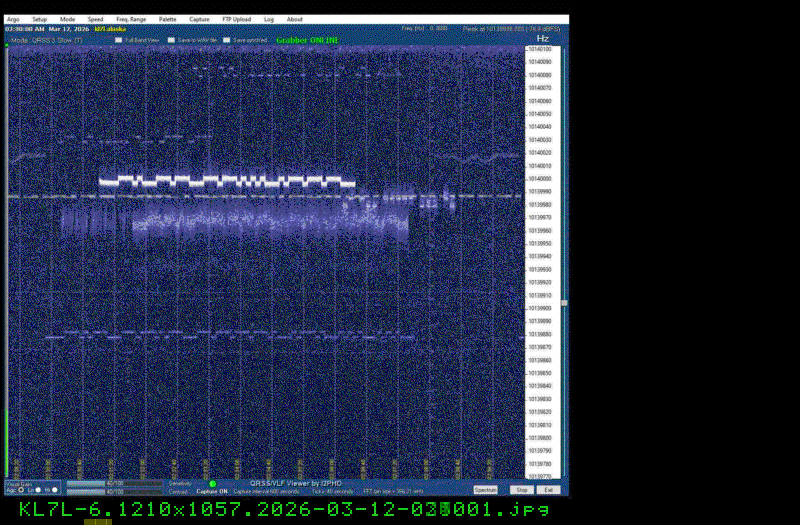
Task: Adjust the Contrast slider bar
Action: (x=114, y=491)
